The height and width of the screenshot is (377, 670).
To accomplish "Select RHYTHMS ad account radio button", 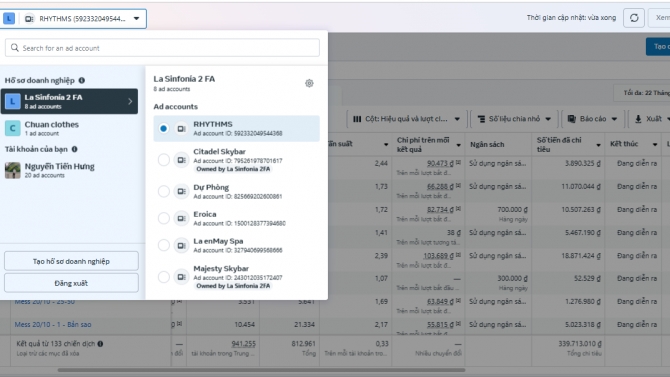I will point(163,128).
